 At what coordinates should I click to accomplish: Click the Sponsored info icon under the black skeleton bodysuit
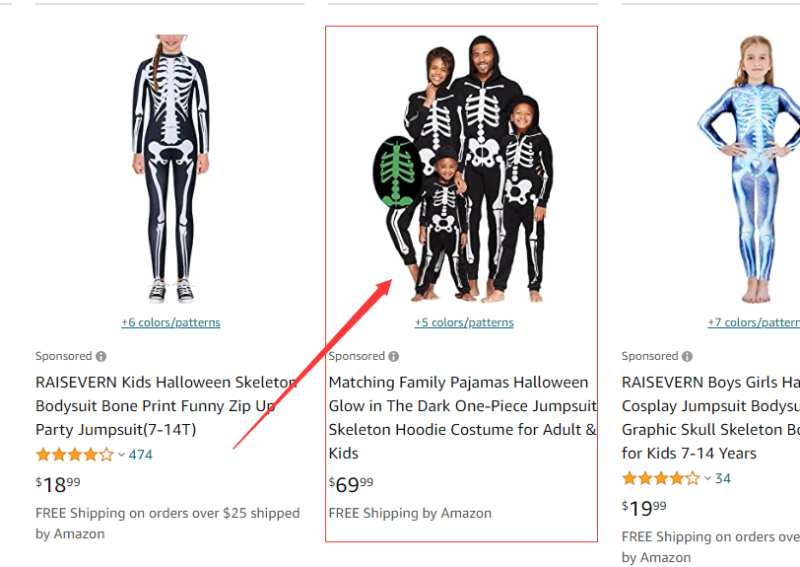point(101,356)
